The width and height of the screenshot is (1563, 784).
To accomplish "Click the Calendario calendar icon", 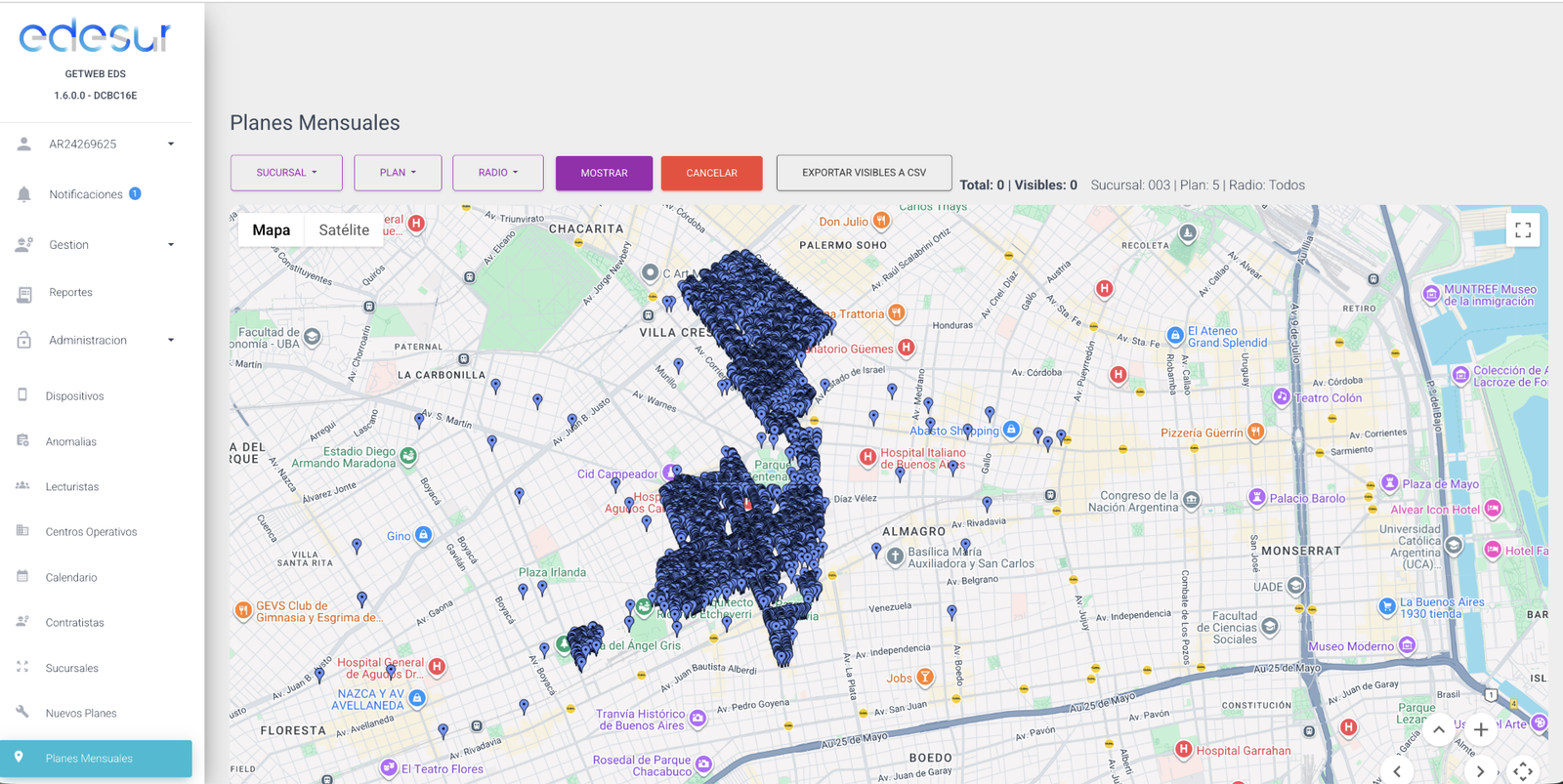I will tap(22, 576).
